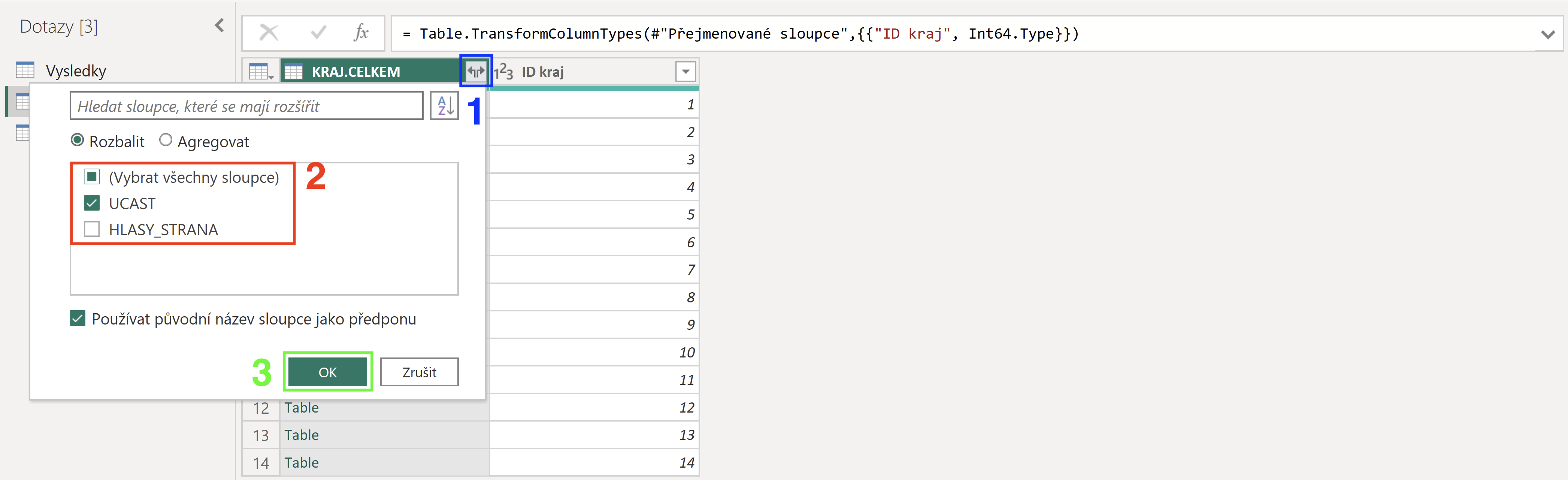Click the Table cell in row 12

[385, 408]
